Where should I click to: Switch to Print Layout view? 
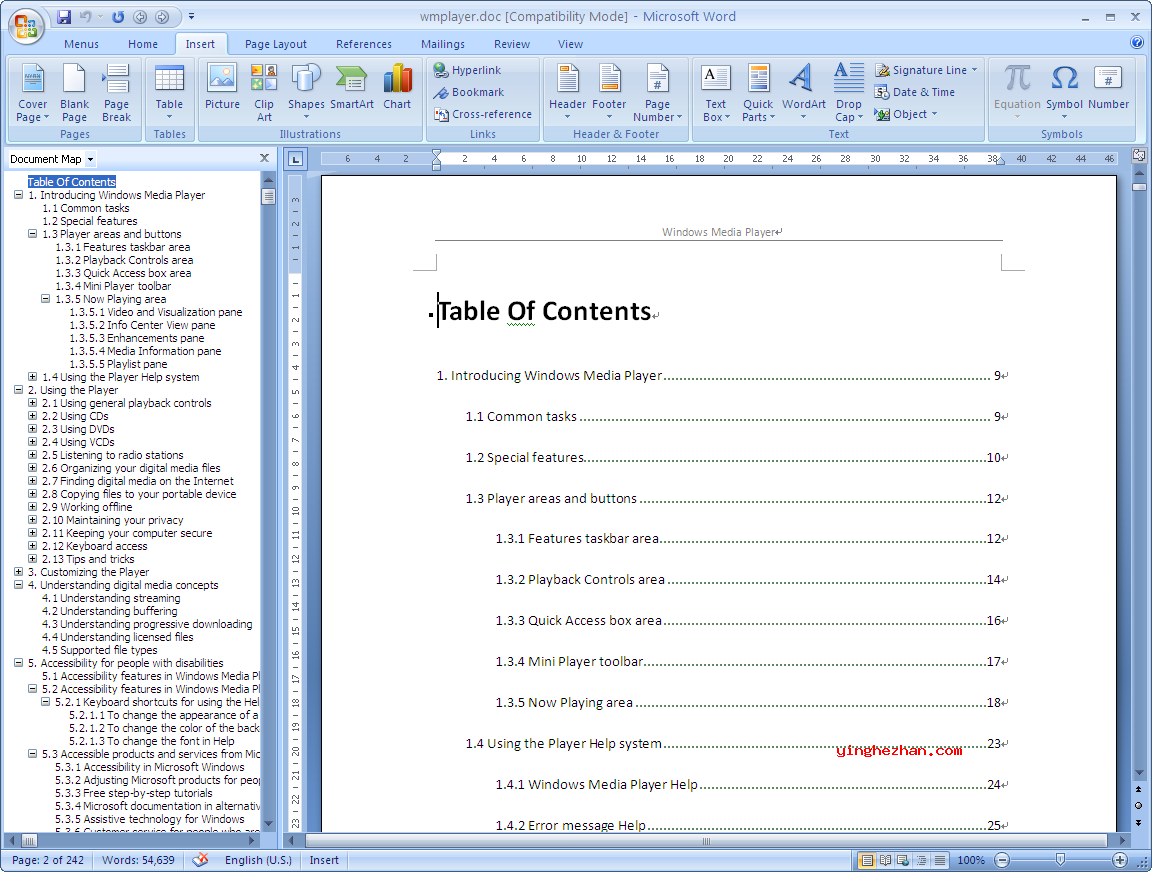pos(867,860)
